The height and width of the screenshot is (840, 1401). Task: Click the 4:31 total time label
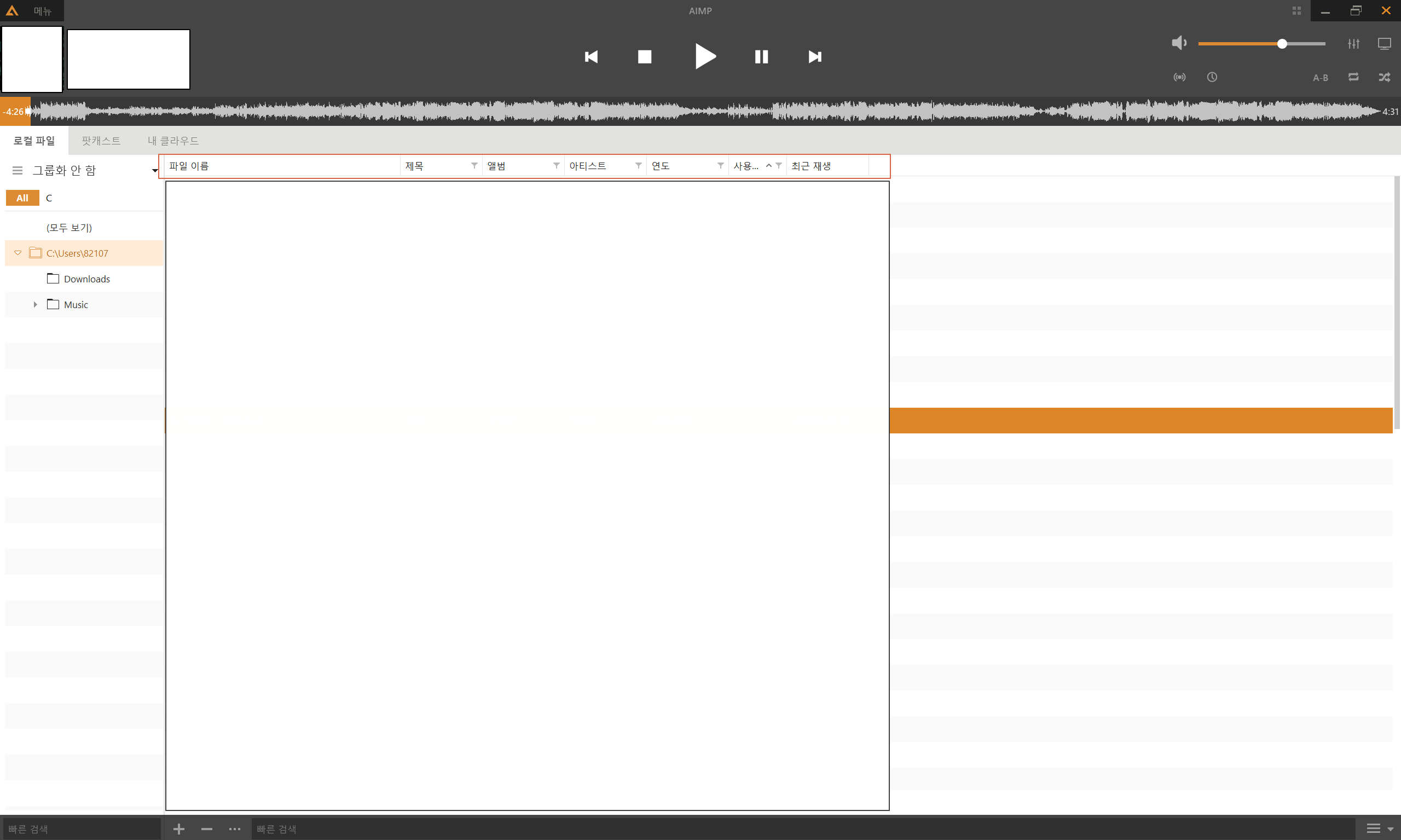coord(1390,112)
